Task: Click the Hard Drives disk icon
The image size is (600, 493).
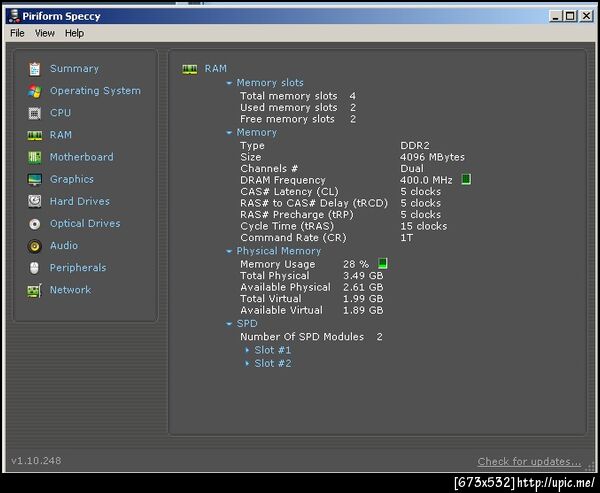Action: [34, 201]
